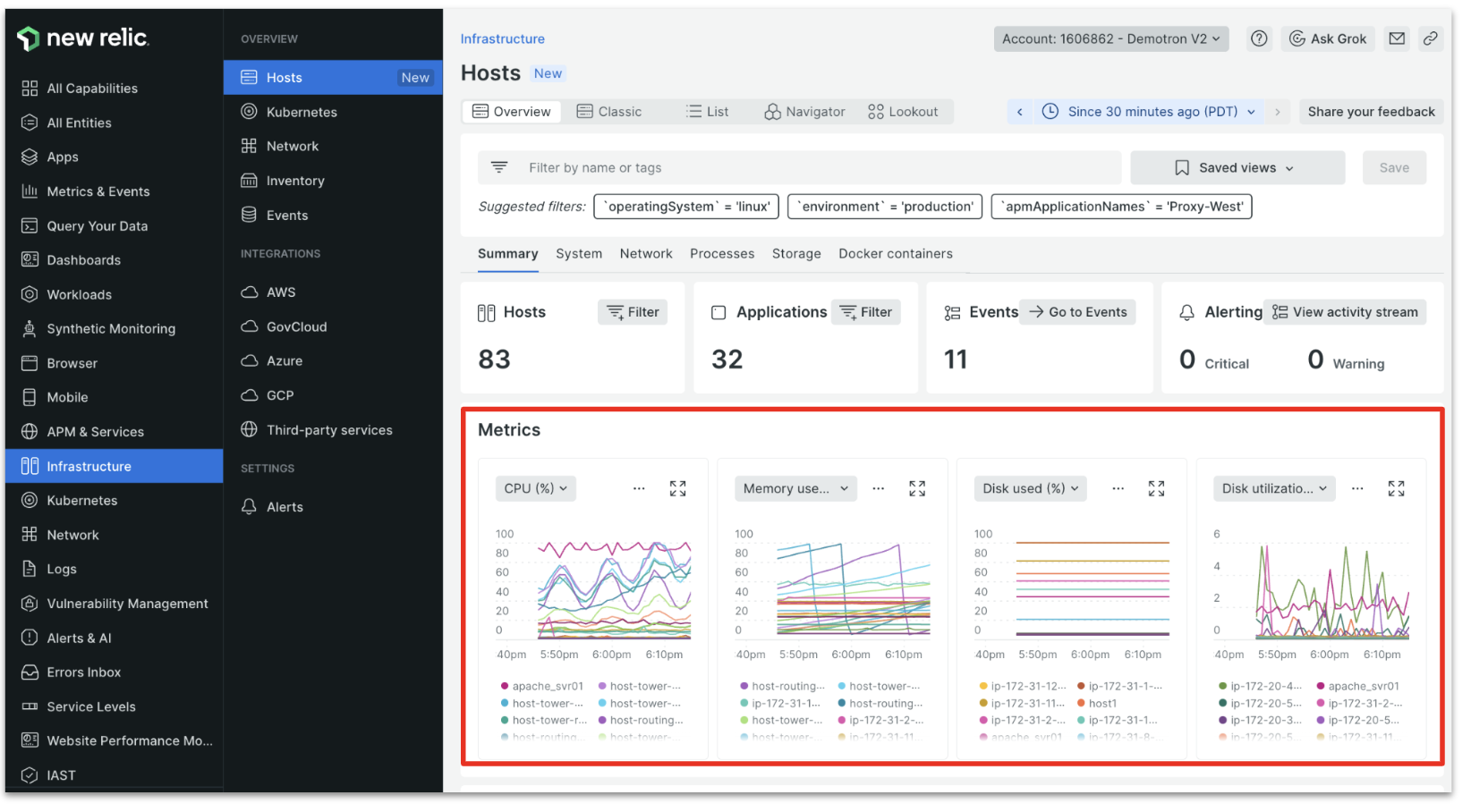Image resolution: width=1471 pixels, height=812 pixels.
Task: Click the filter lines icon in filter bar
Action: point(499,167)
